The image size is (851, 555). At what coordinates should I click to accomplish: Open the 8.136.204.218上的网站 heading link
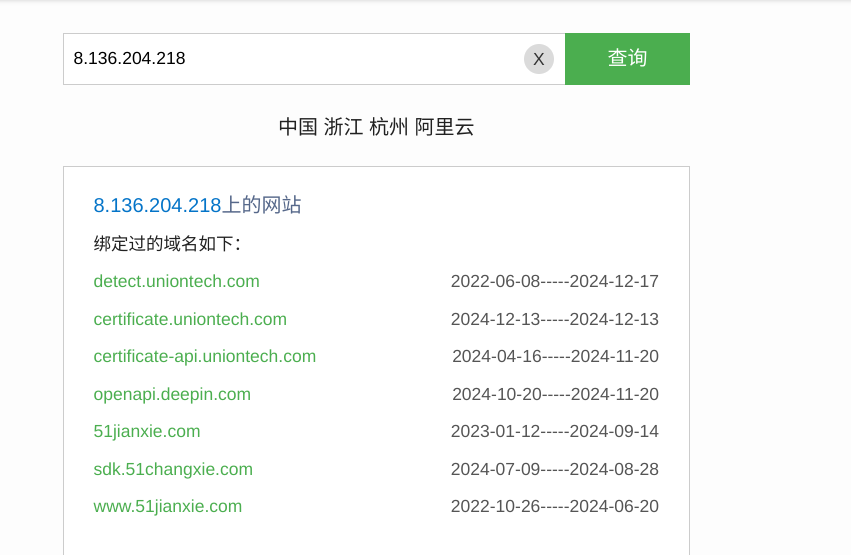point(197,205)
